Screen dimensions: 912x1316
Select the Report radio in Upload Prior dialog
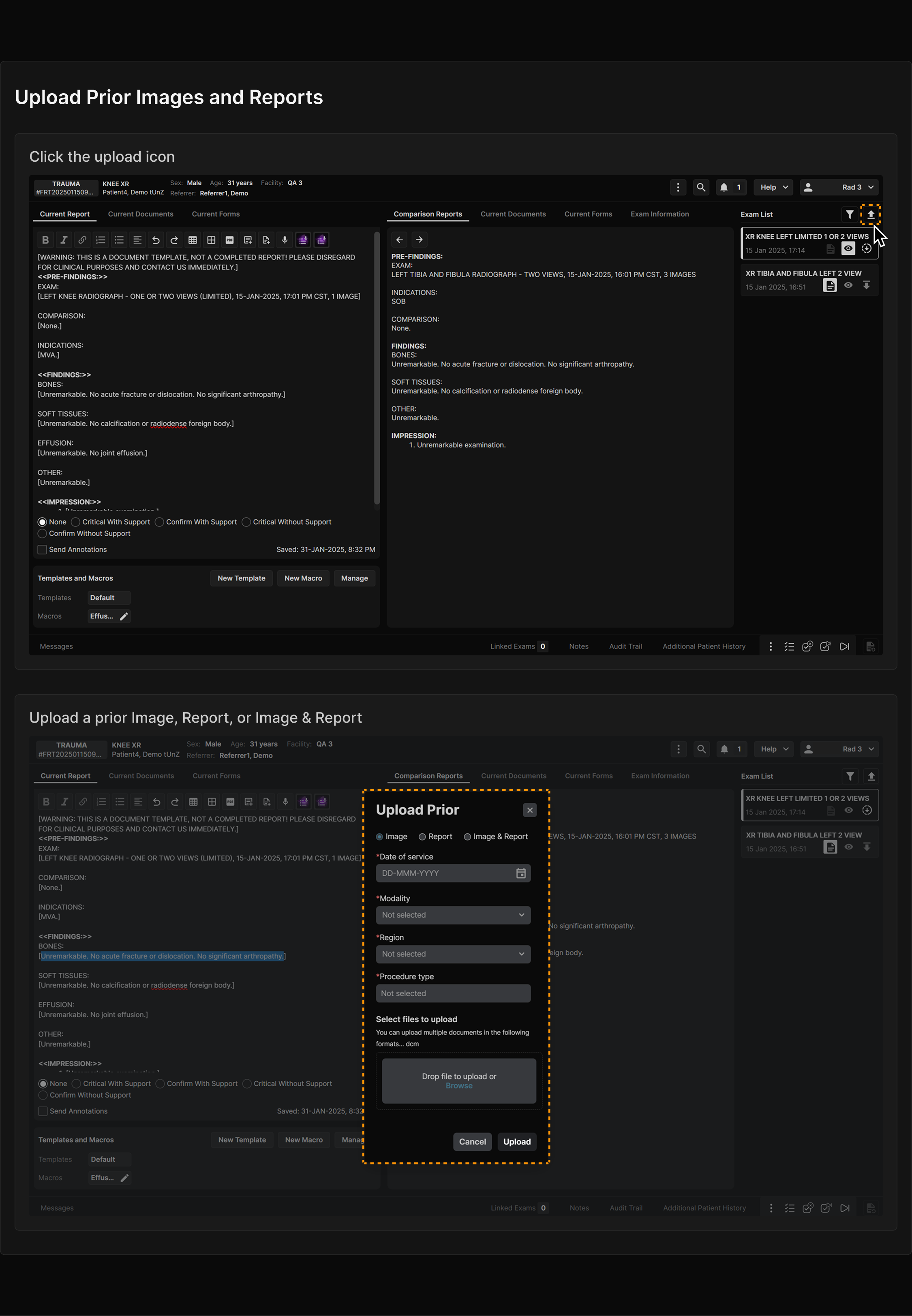422,837
